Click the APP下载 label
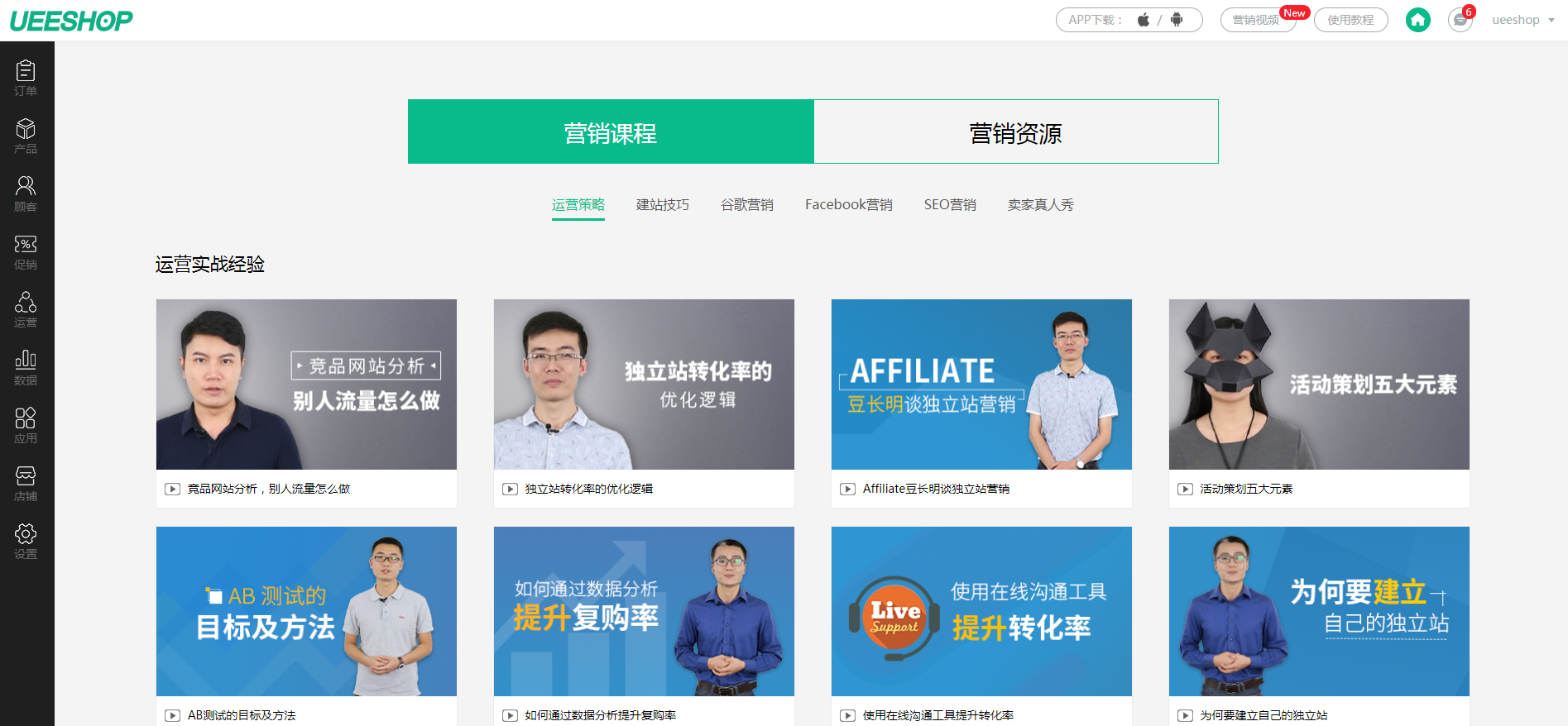This screenshot has width=1568, height=726. [x=1095, y=20]
